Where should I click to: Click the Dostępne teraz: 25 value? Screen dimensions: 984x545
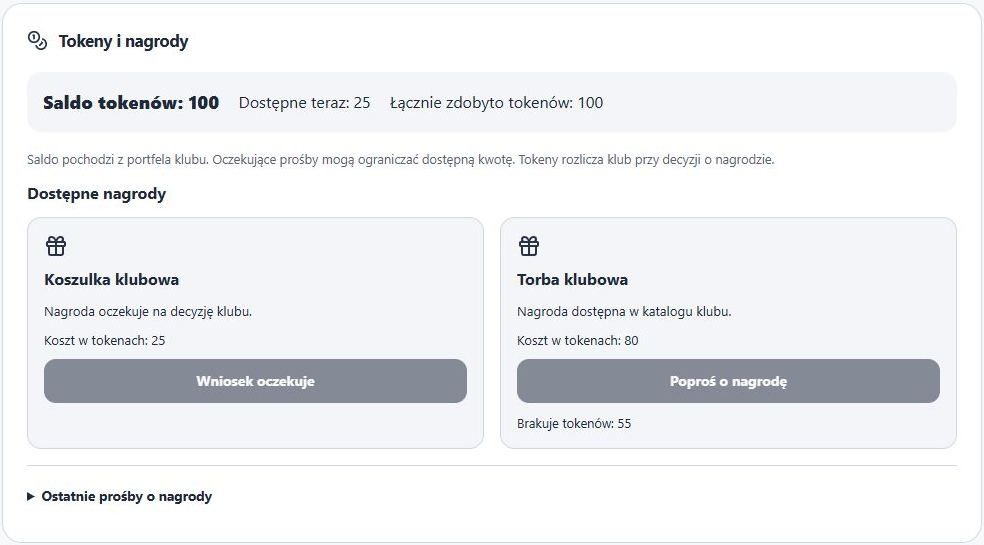click(x=304, y=102)
